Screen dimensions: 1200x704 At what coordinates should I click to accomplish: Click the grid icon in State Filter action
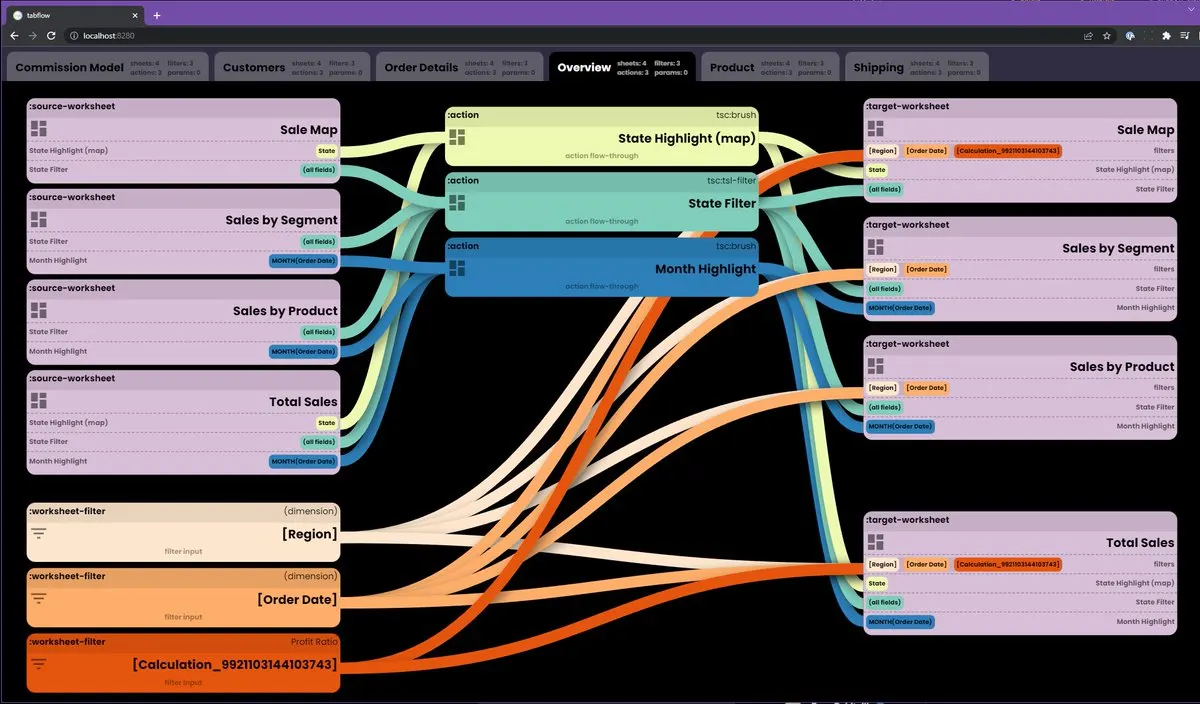tap(457, 202)
